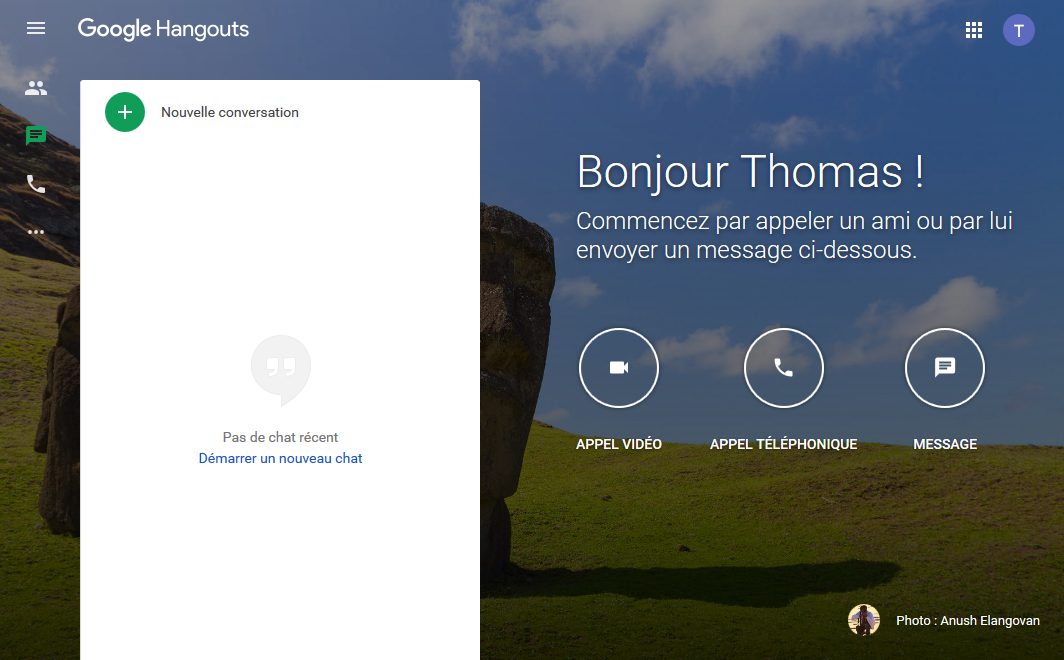
Task: Open the Google apps grid launcher
Action: click(x=974, y=30)
